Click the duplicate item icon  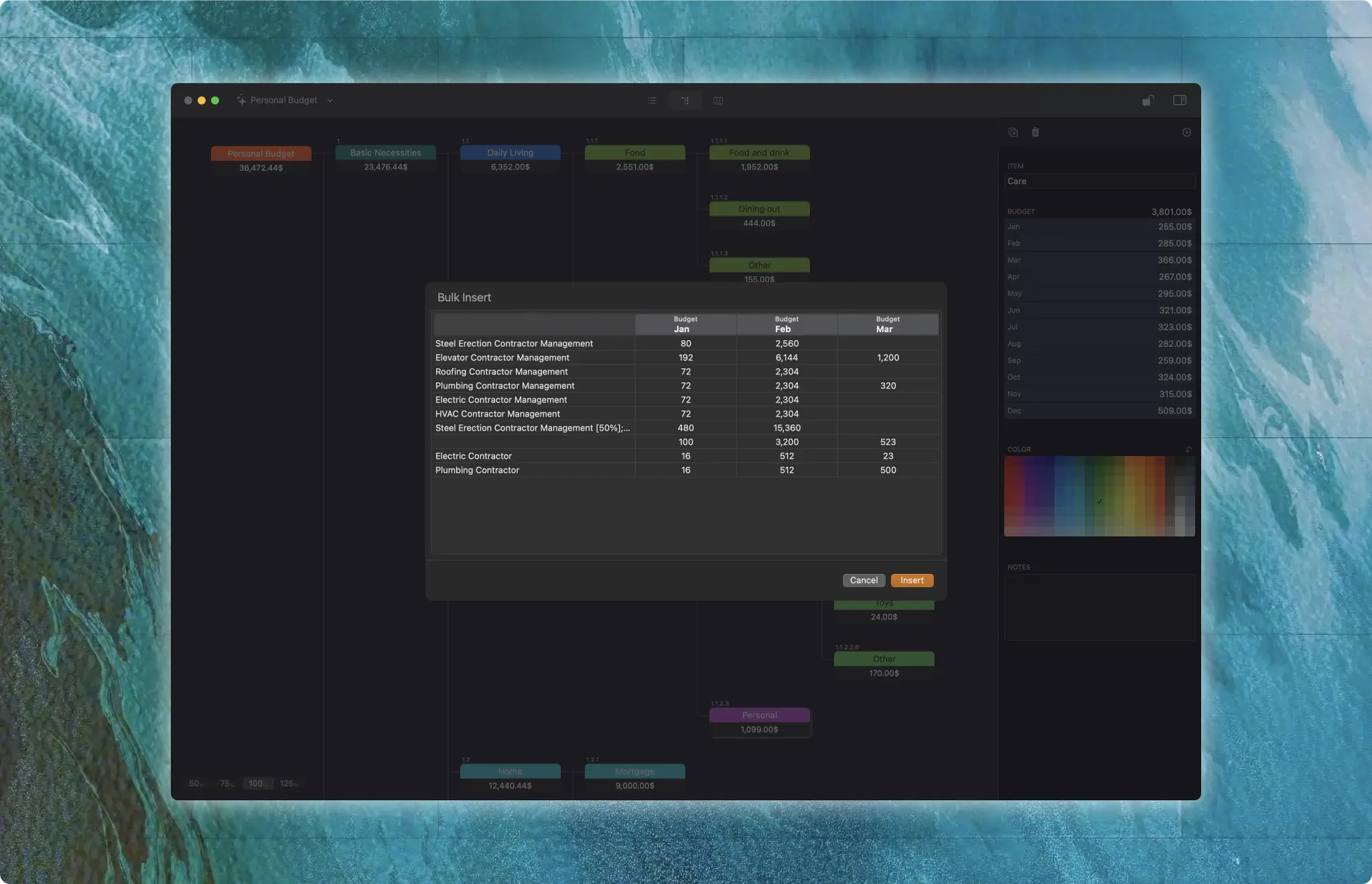(1013, 133)
